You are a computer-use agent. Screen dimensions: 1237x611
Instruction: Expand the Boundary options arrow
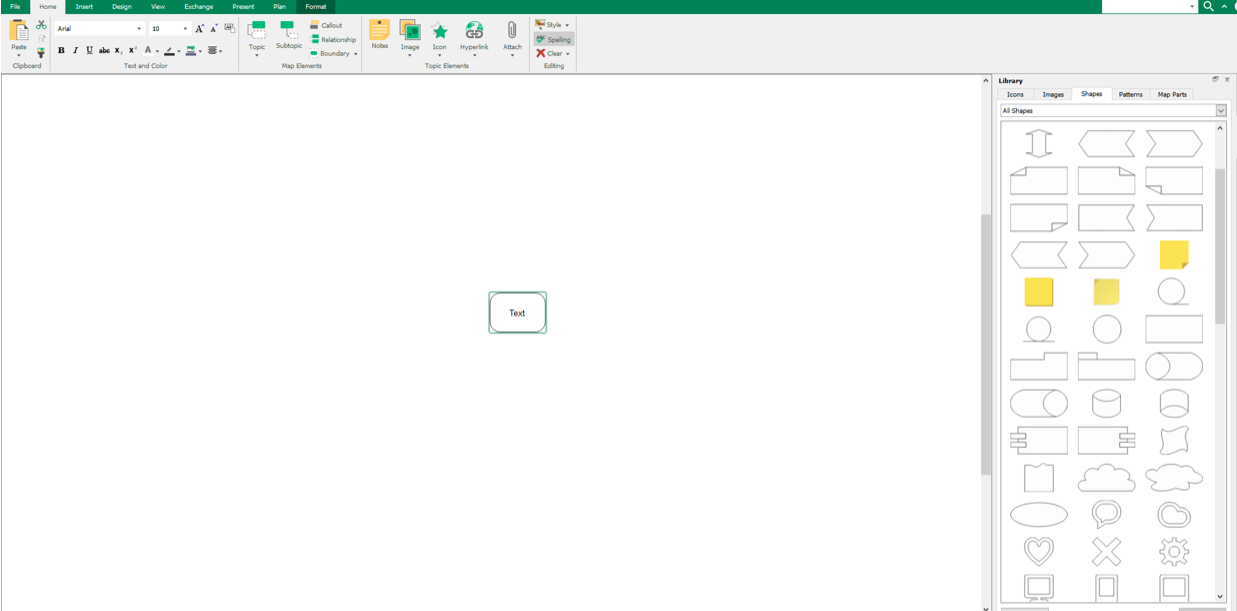pos(355,54)
